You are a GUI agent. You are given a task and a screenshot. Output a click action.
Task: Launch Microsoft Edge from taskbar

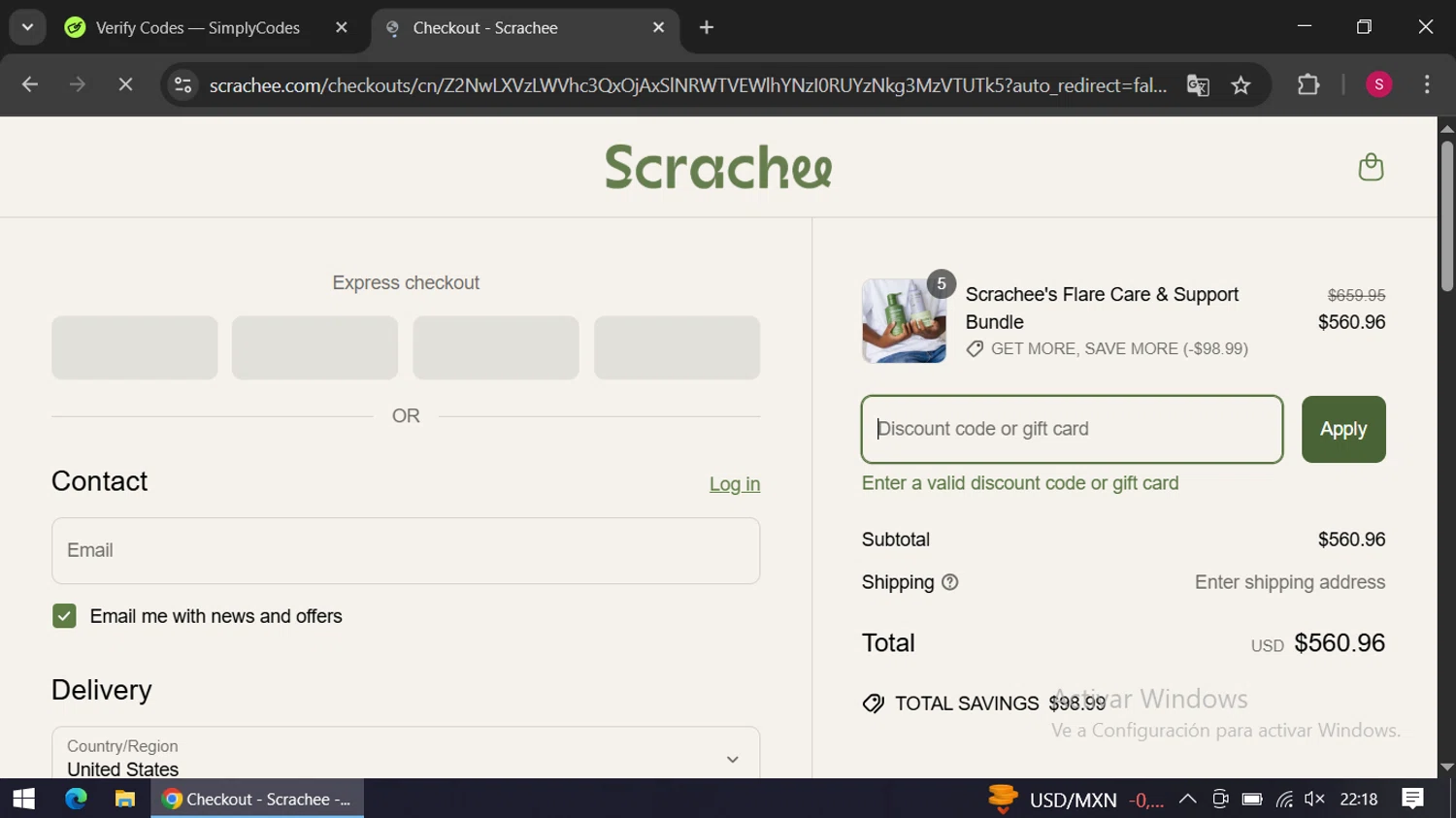tap(76, 799)
